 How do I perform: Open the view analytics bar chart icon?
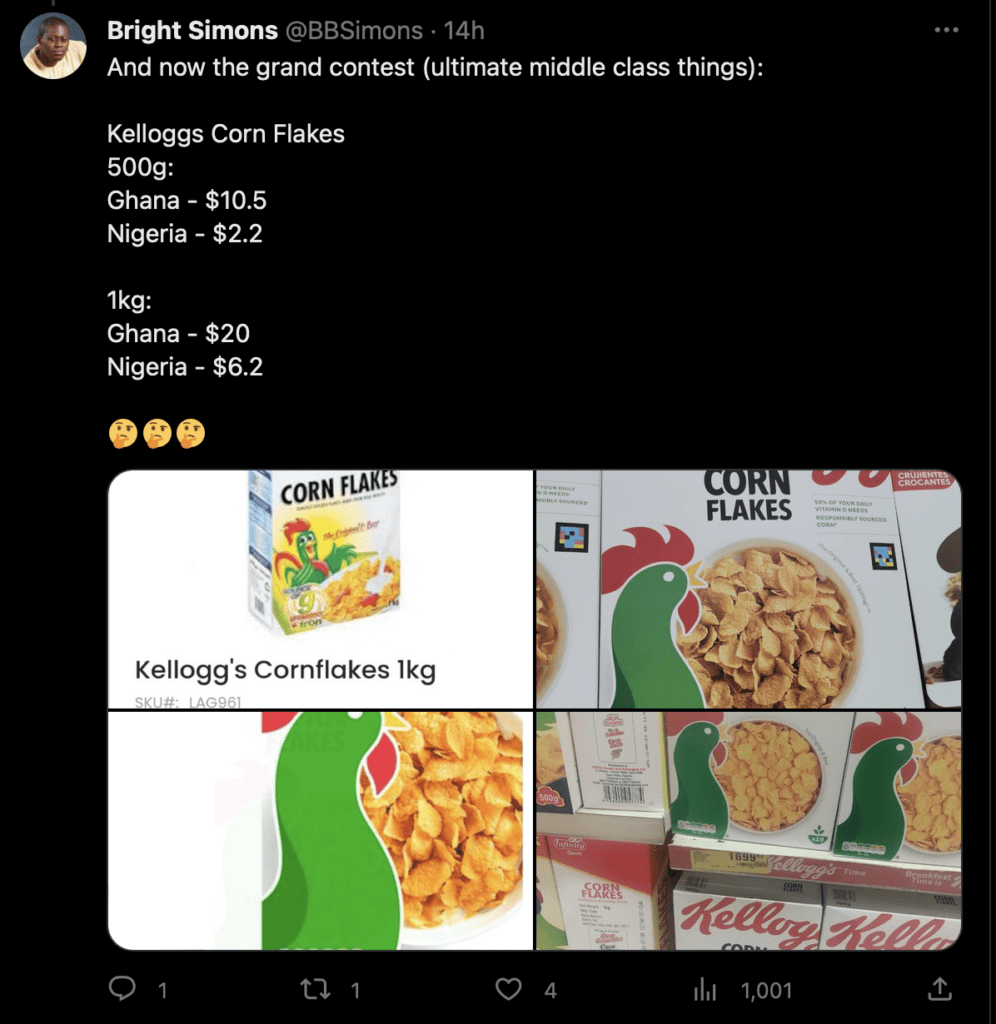pyautogui.click(x=705, y=990)
